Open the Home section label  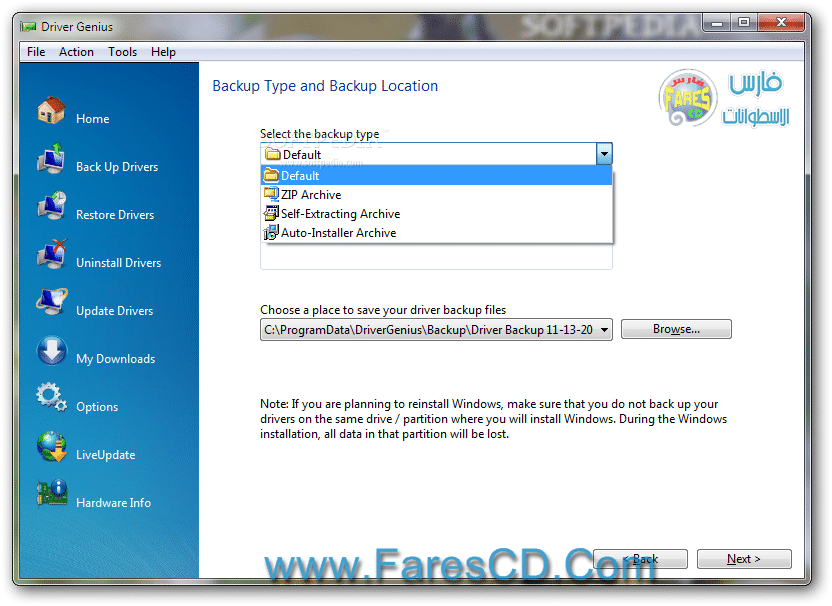pos(93,119)
